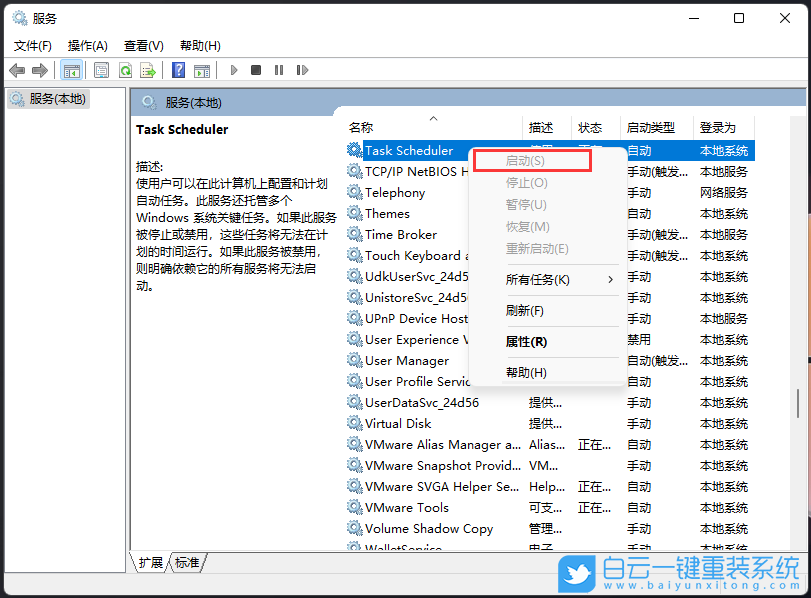This screenshot has height=598, width=811.
Task: Open the 查看 menu
Action: 143,45
